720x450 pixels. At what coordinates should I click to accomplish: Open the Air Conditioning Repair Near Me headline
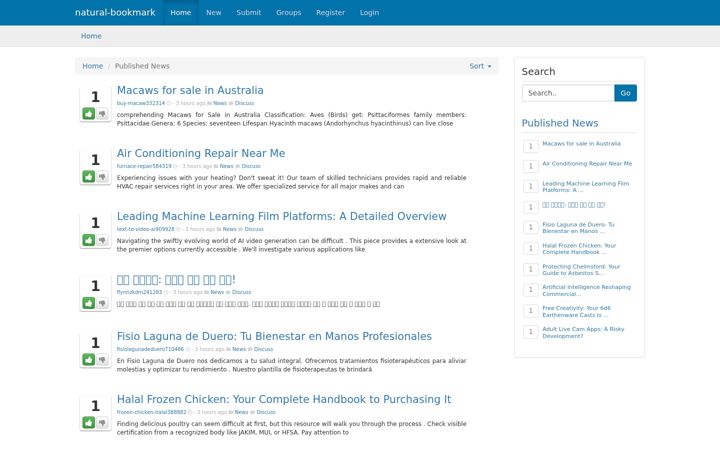[201, 153]
